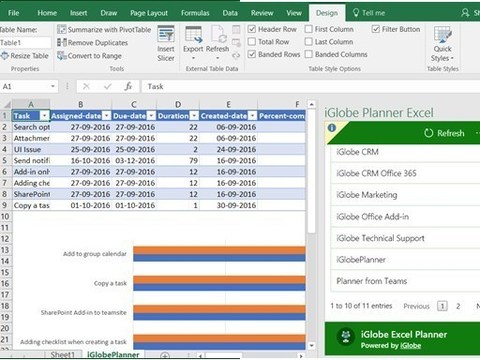Disable the Header Row checkbox

click(252, 29)
